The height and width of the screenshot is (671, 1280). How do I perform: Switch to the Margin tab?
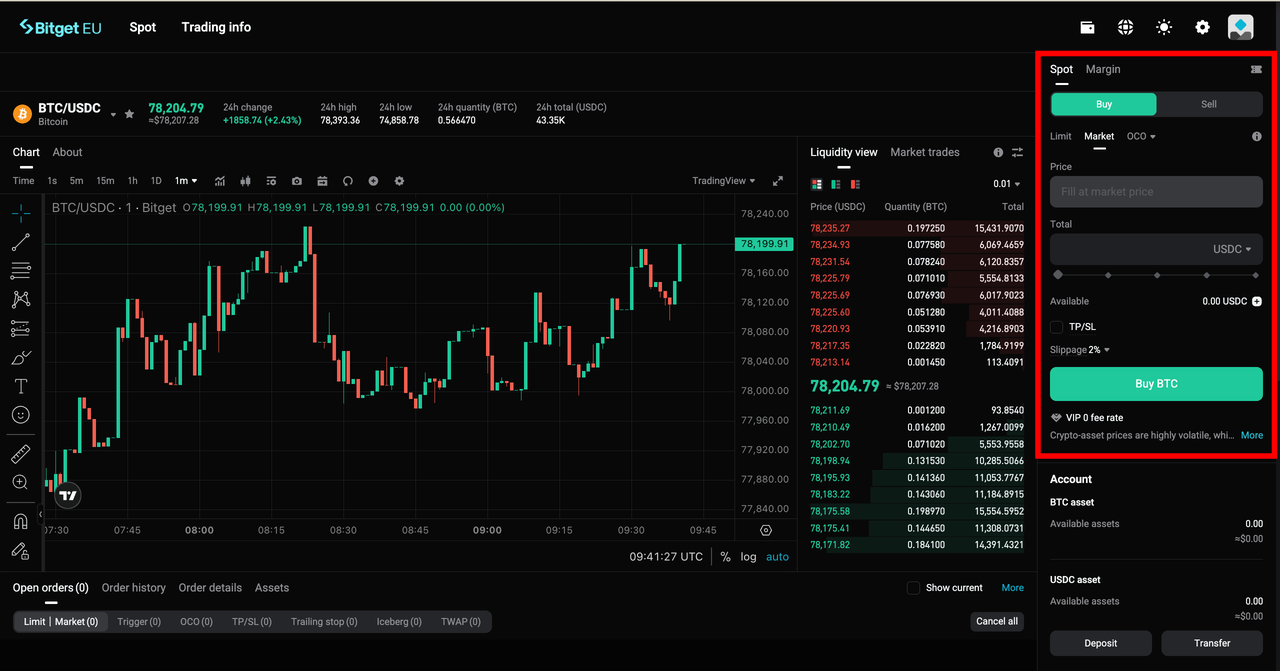point(1103,69)
